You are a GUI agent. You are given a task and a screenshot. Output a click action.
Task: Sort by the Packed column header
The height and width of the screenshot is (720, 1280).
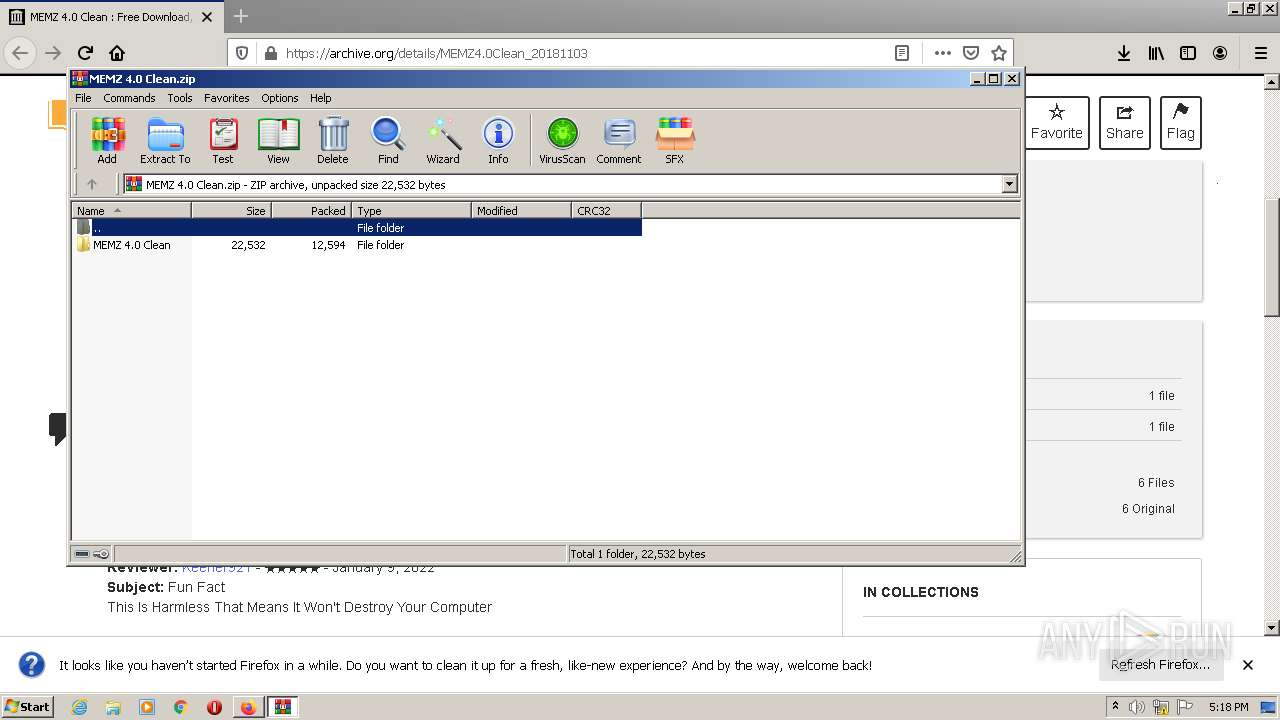coord(311,210)
